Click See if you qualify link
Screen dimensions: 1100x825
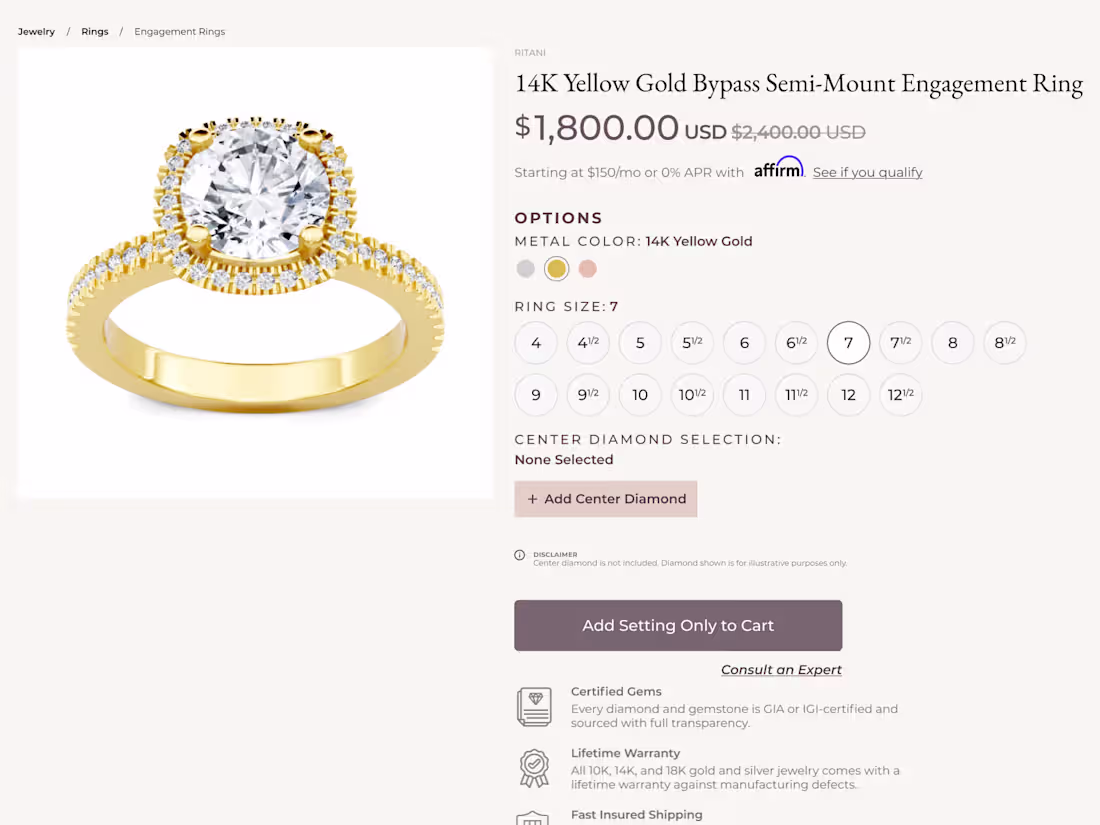point(867,172)
